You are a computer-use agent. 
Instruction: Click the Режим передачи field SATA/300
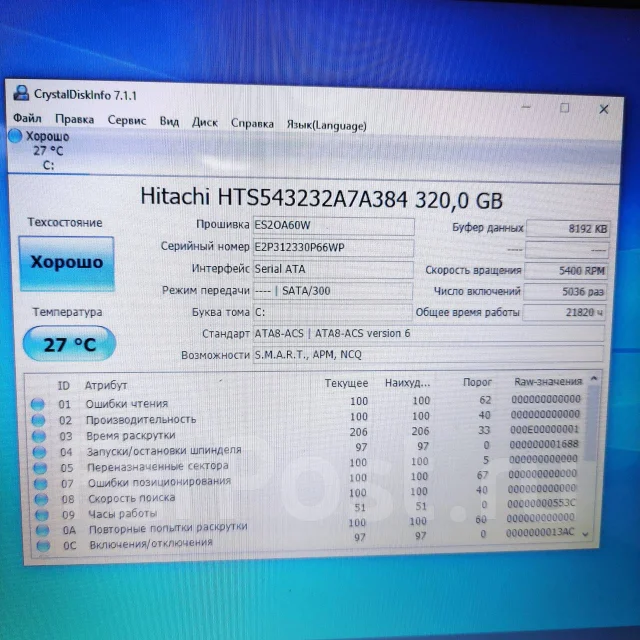pyautogui.click(x=333, y=291)
